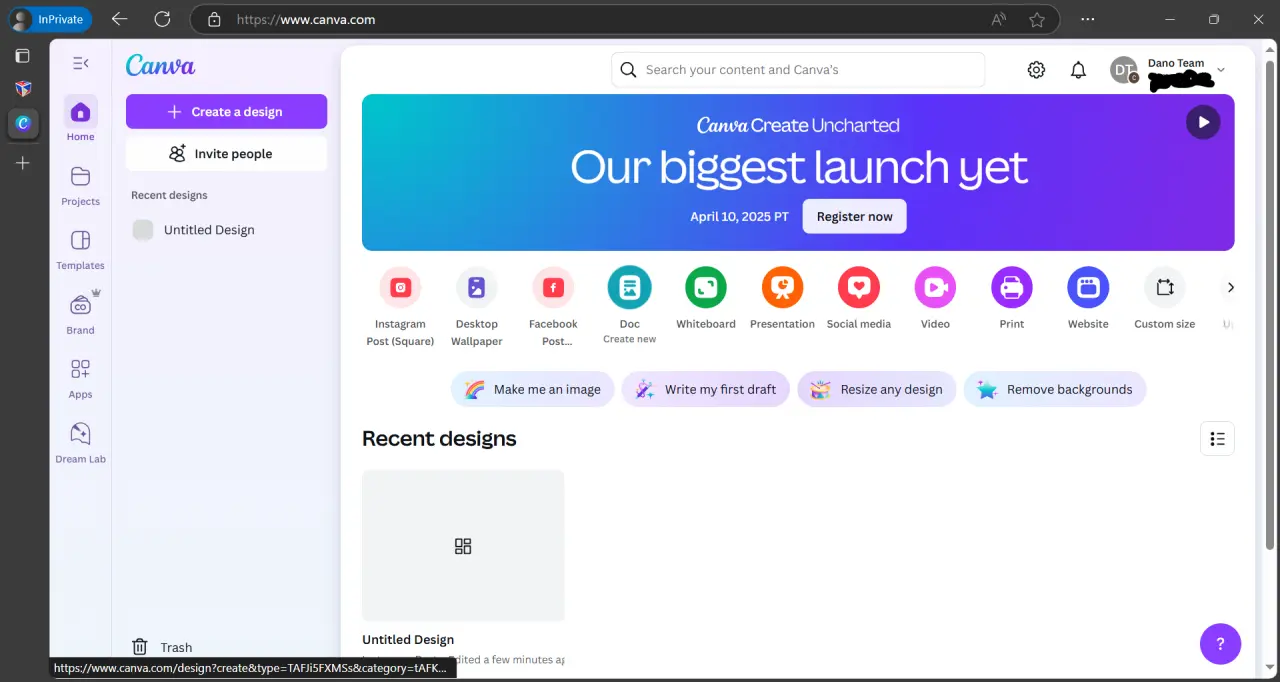Image resolution: width=1280 pixels, height=682 pixels.
Task: Open the Home section
Action: [x=81, y=120]
